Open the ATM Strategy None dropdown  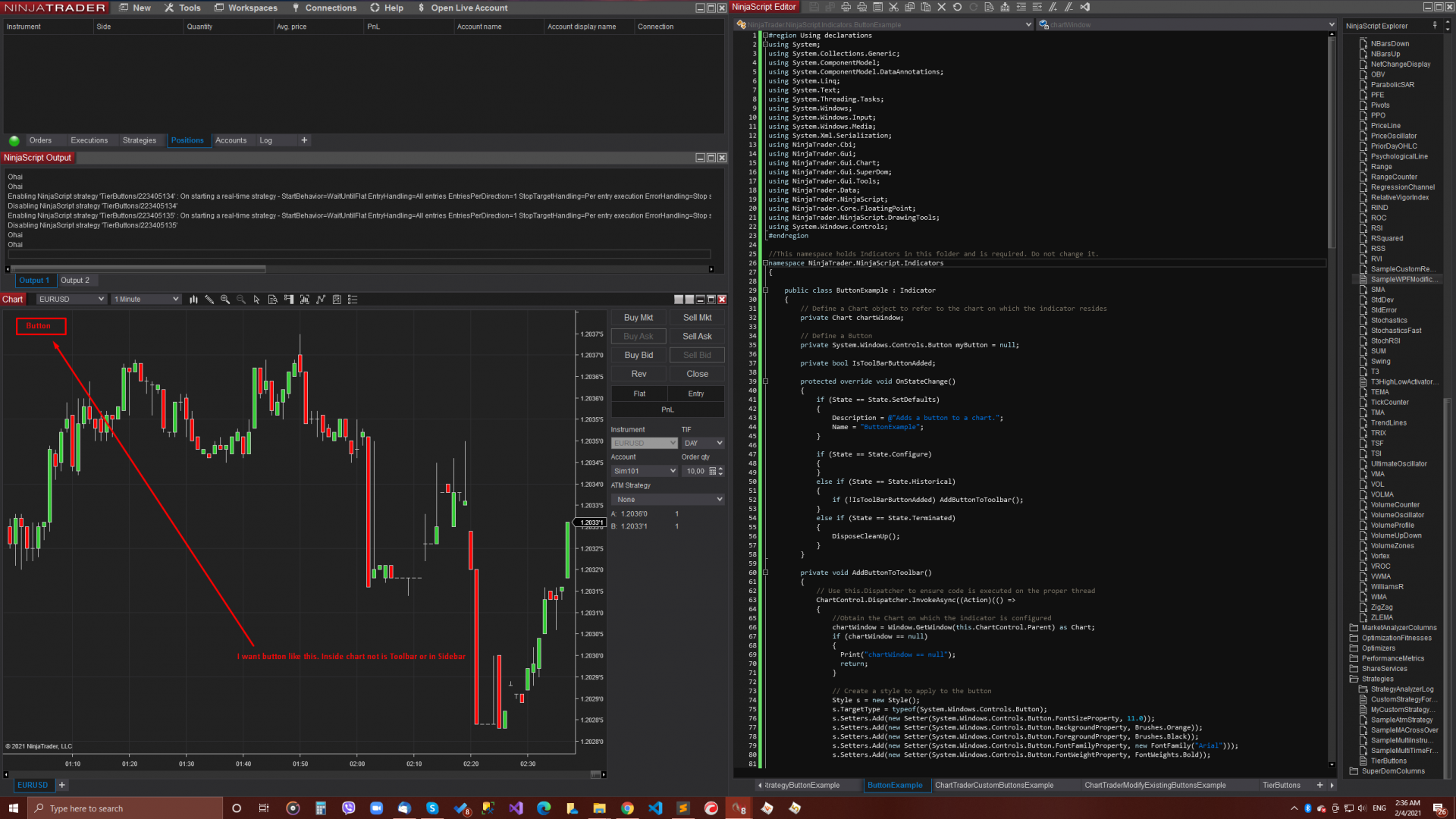point(667,500)
